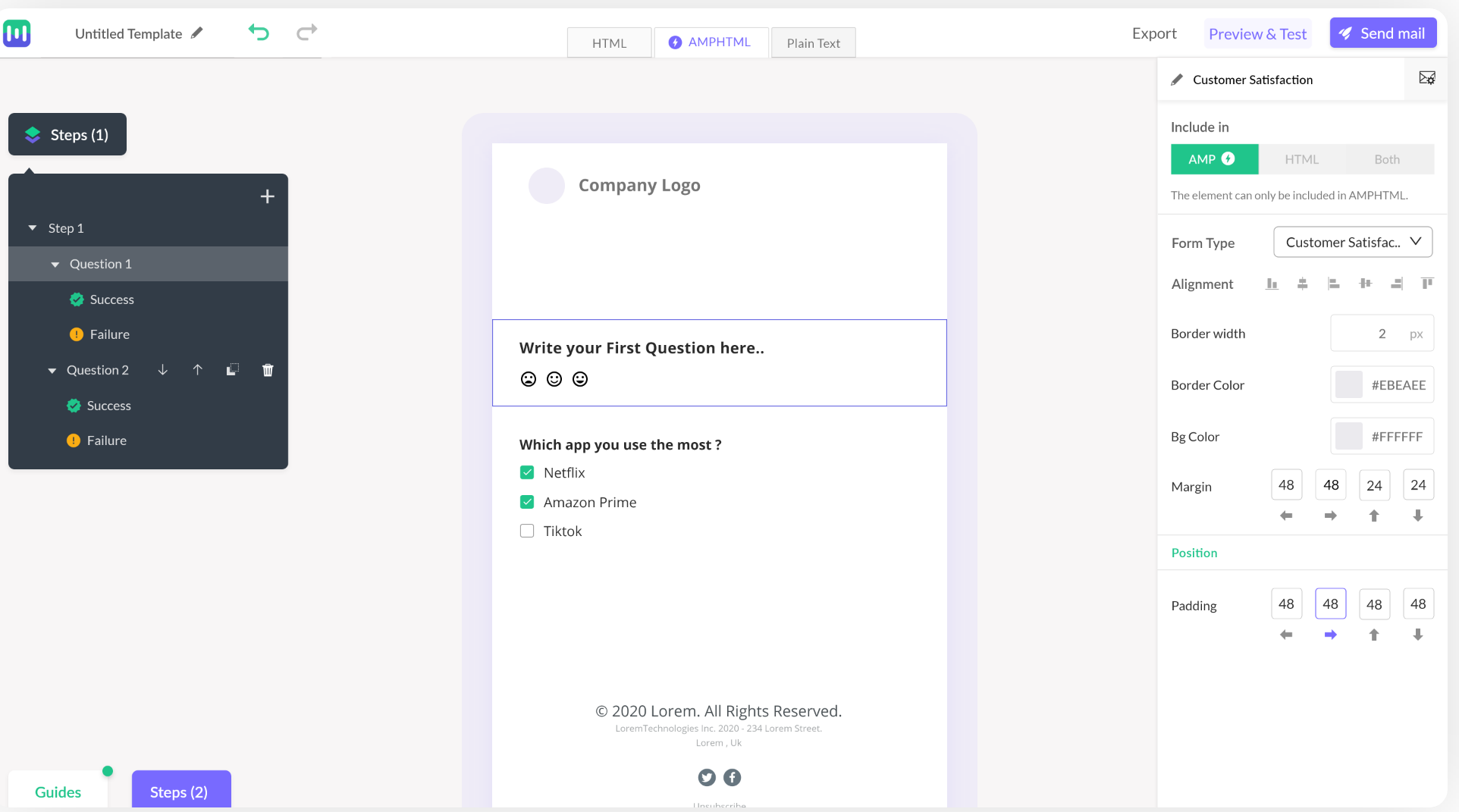Viewport: 1459px width, 812px height.
Task: Switch to the Plain Text tab
Action: pos(813,43)
